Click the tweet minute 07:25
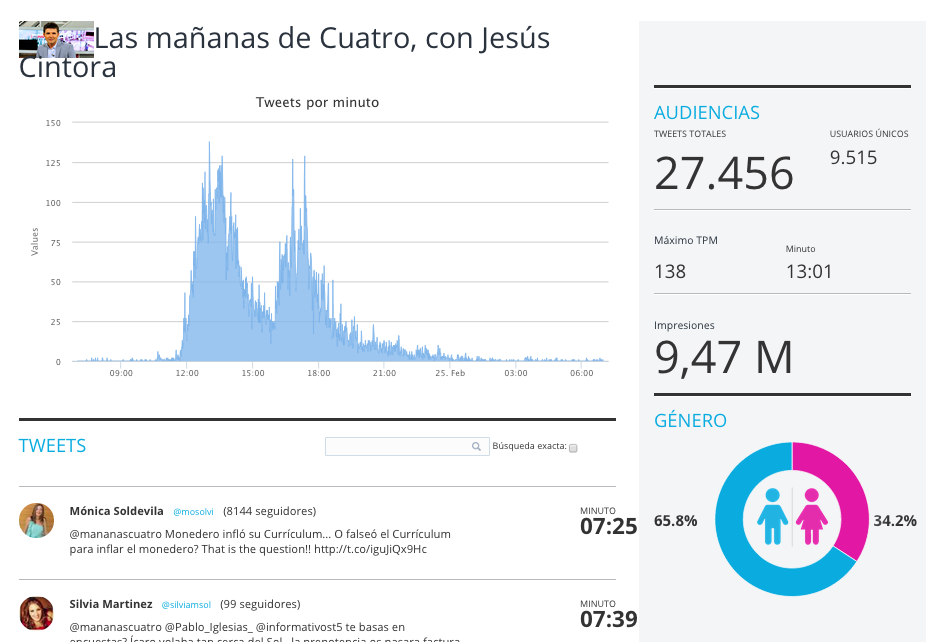 (x=608, y=526)
